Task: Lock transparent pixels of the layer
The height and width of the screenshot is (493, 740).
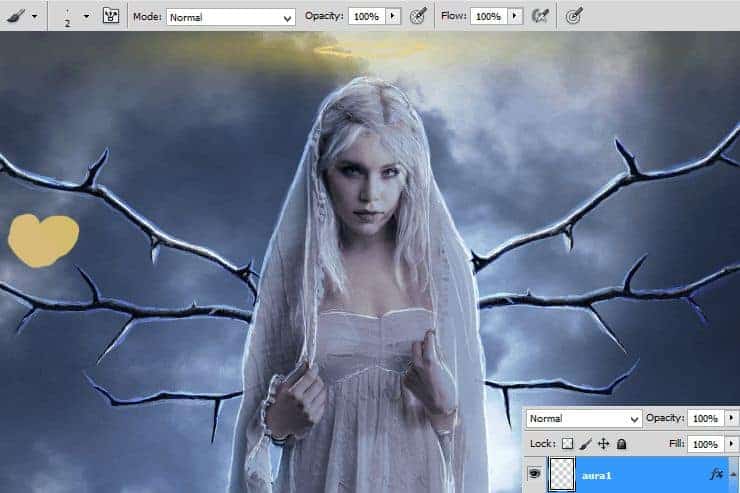Action: click(x=569, y=443)
